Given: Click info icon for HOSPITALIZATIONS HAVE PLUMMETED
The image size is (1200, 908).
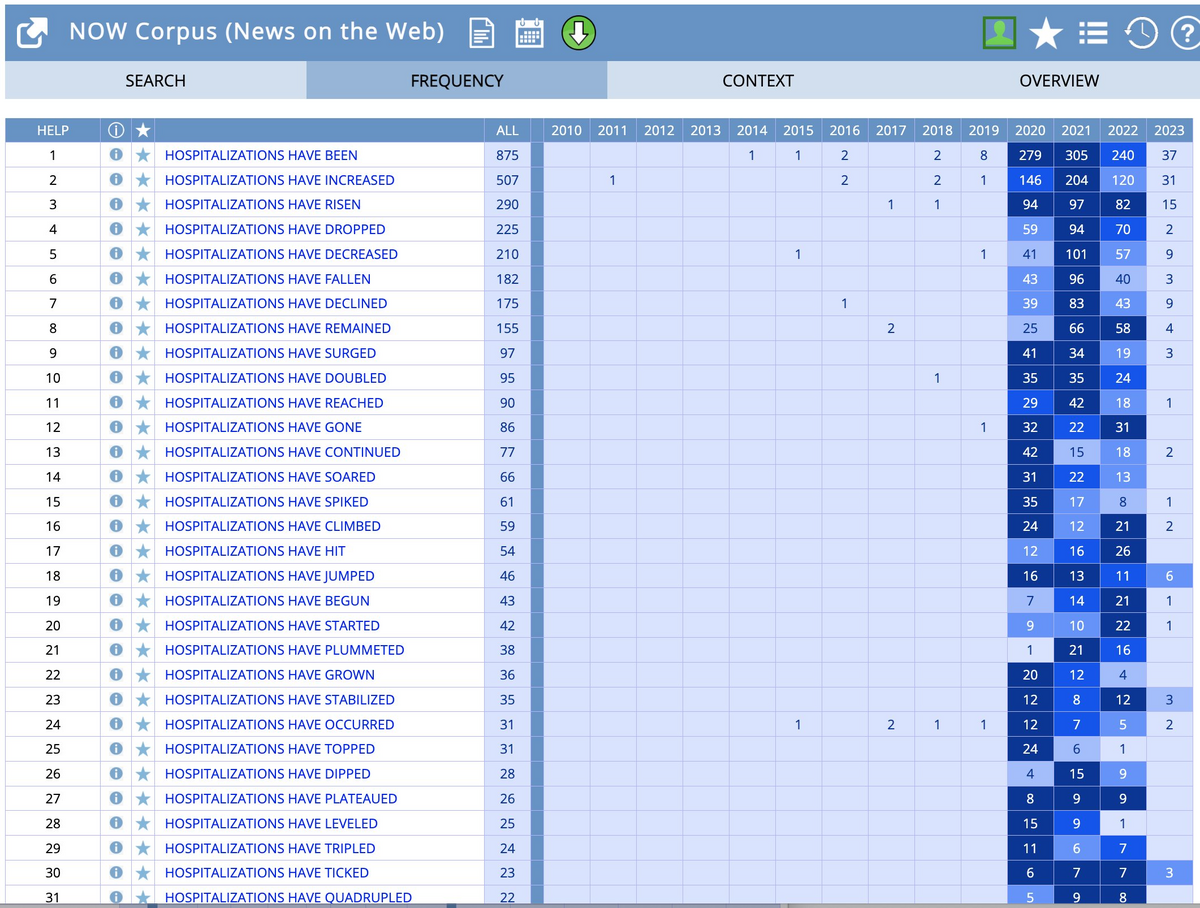Looking at the screenshot, I should [116, 650].
